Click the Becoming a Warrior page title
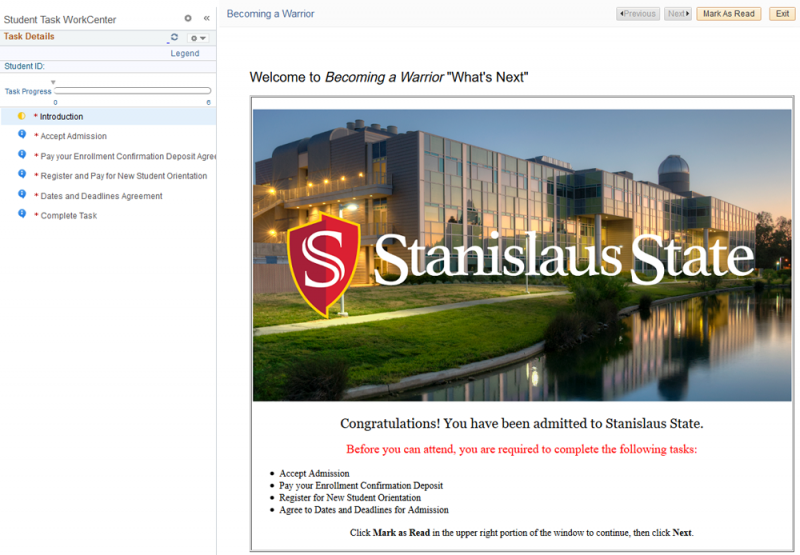 tap(270, 14)
